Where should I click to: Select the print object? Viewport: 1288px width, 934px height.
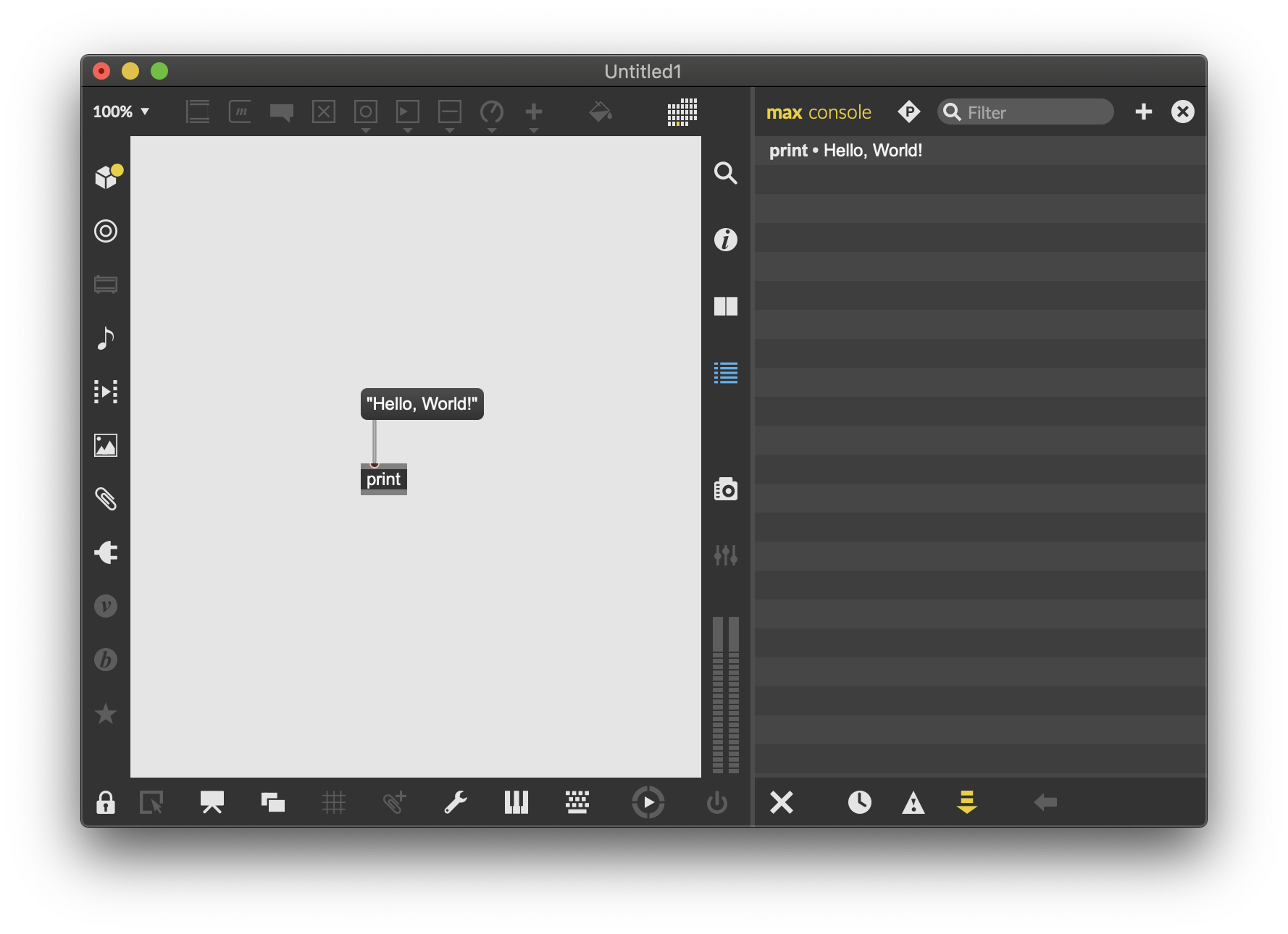[384, 479]
